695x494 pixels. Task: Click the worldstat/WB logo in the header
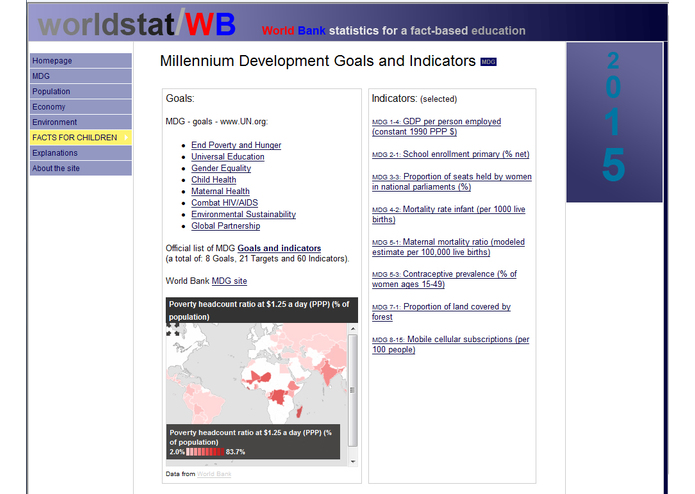137,24
